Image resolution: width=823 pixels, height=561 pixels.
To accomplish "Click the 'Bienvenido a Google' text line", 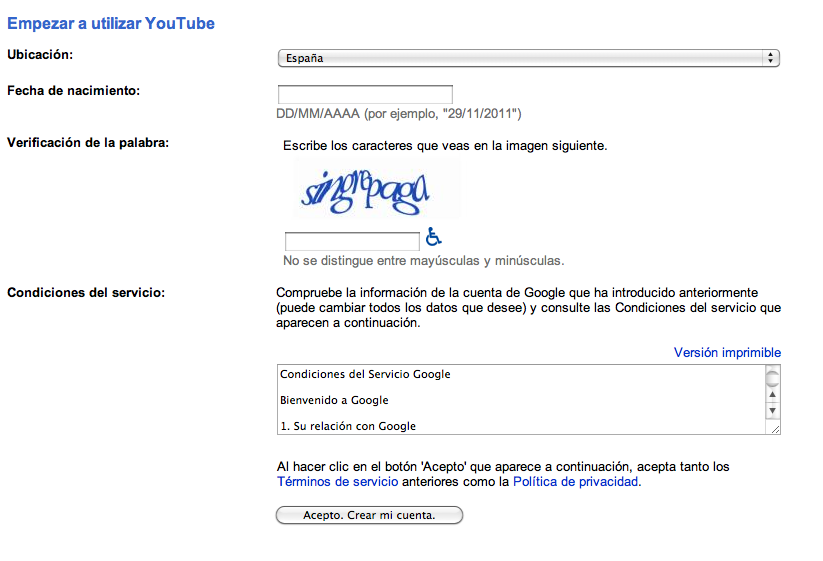I will [x=334, y=400].
